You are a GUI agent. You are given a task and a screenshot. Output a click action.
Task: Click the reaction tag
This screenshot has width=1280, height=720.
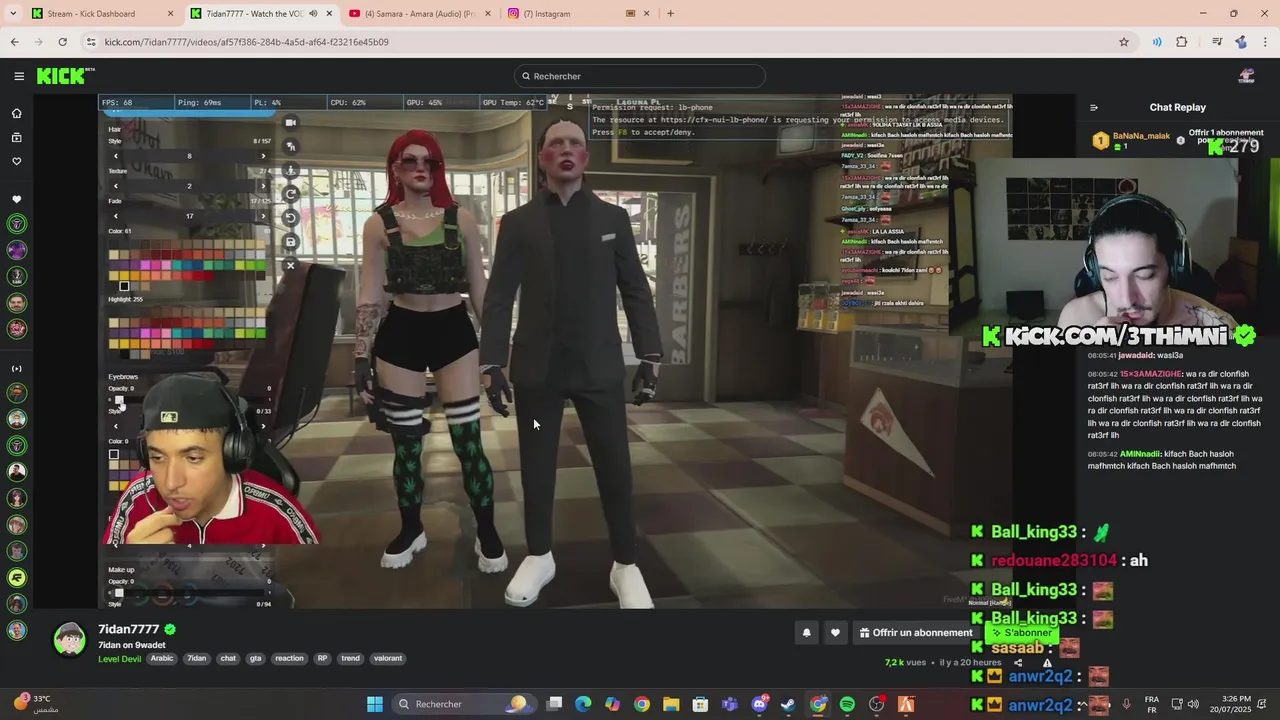(x=289, y=658)
